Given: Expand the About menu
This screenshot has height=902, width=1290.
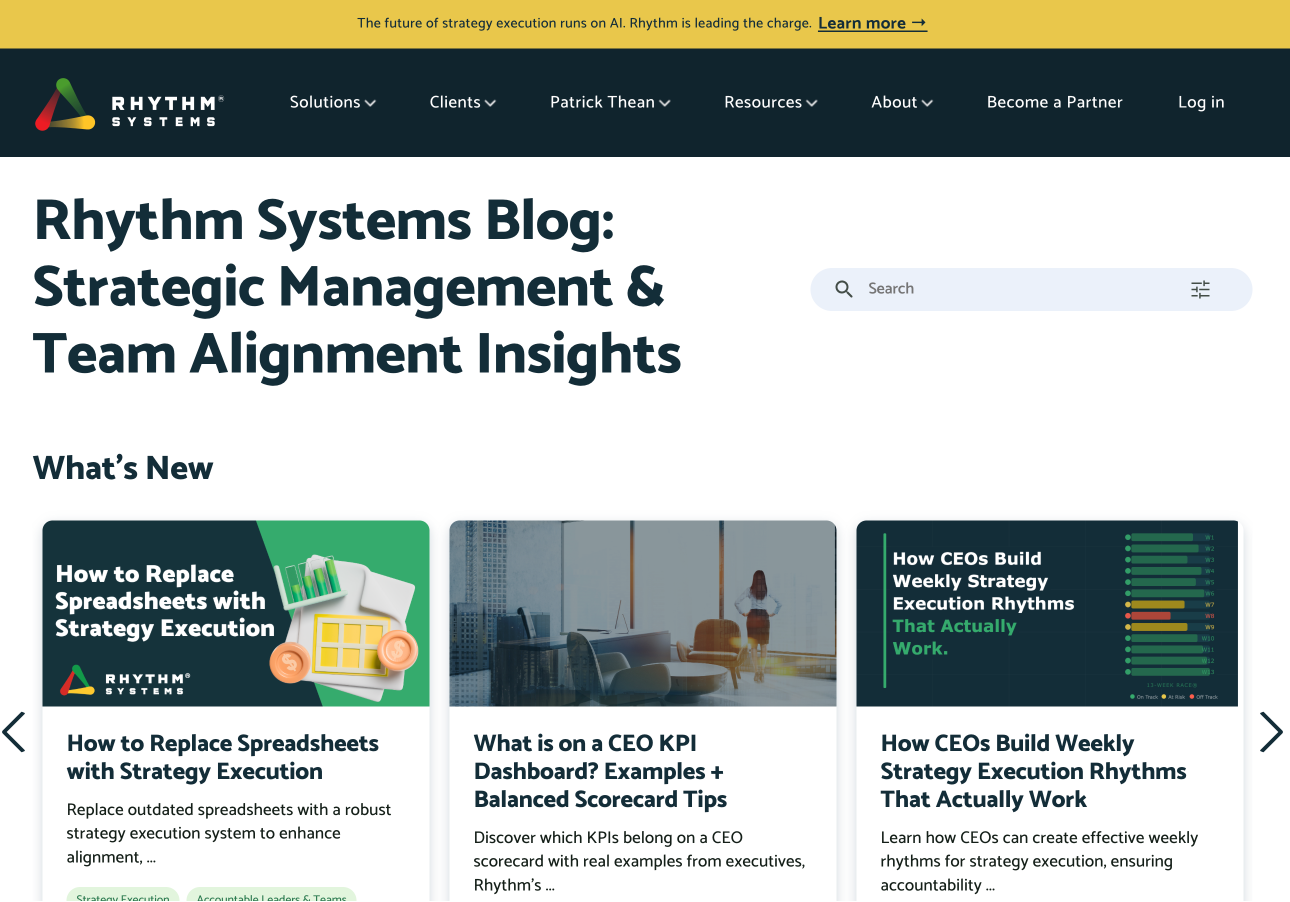Looking at the screenshot, I should point(902,102).
